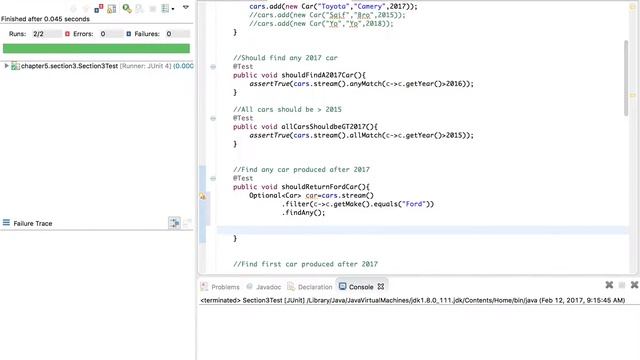Click the grayed Next Failed Test arrow
640x360 pixels.
[73, 9]
